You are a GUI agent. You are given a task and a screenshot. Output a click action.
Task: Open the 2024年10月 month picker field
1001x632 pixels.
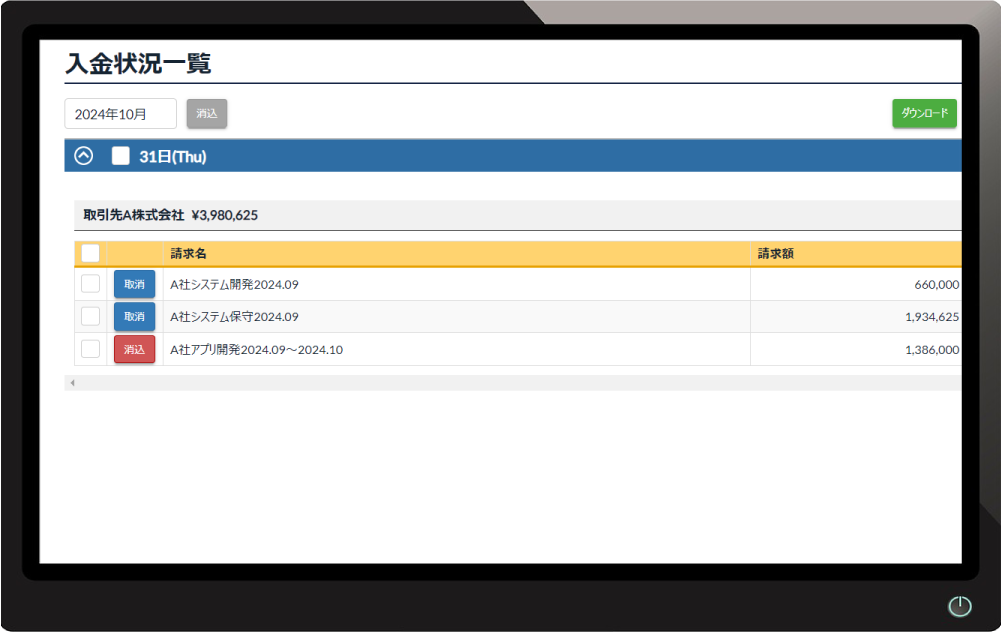pos(120,114)
